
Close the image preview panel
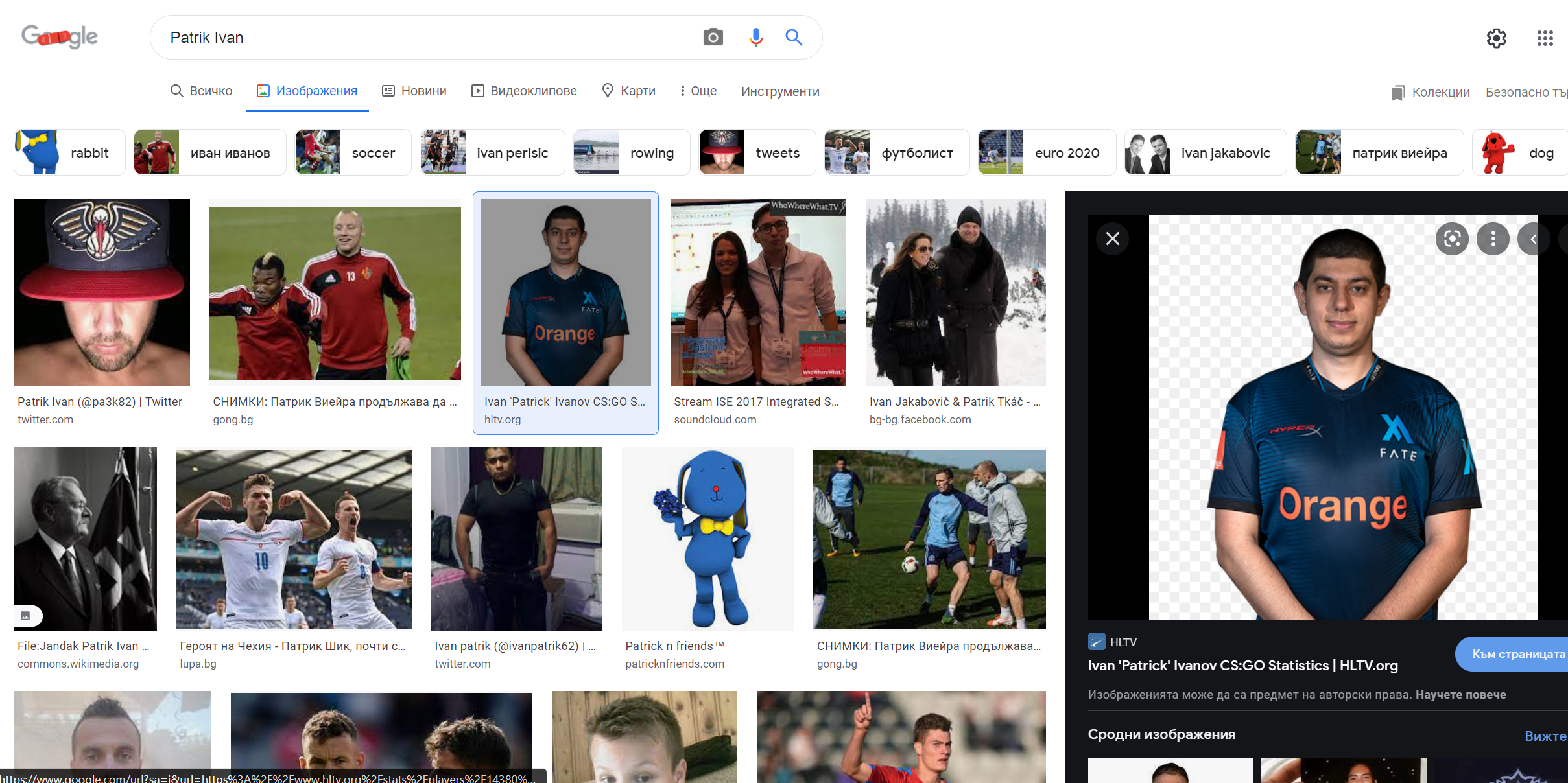click(x=1113, y=239)
